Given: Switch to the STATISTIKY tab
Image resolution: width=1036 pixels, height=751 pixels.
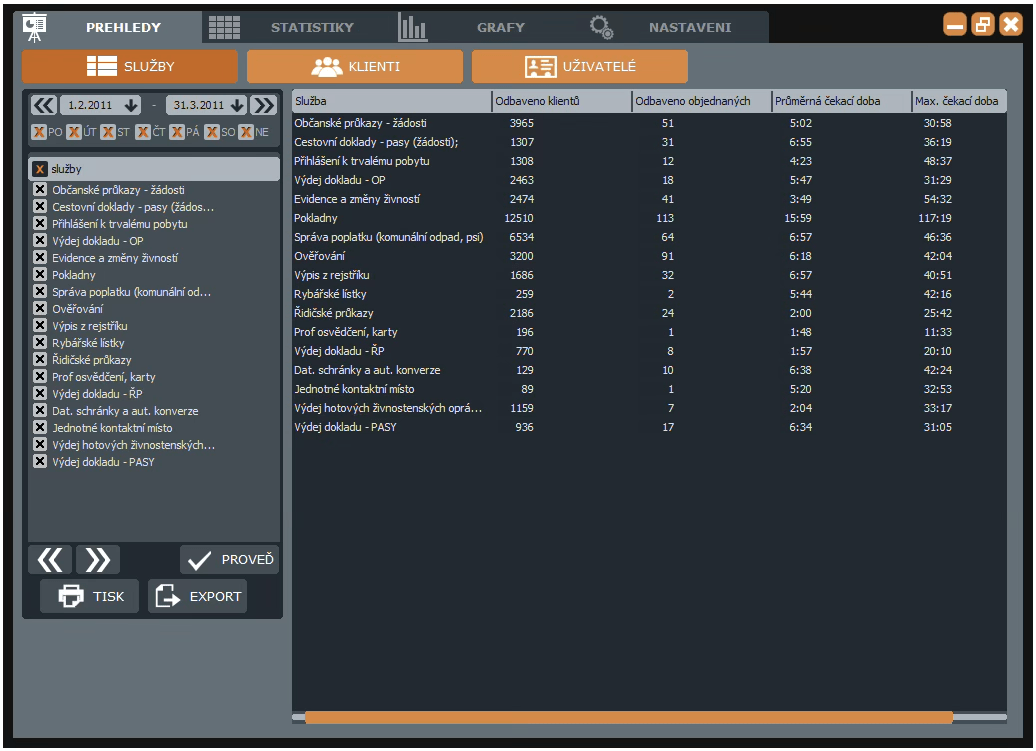Looking at the screenshot, I should (312, 28).
